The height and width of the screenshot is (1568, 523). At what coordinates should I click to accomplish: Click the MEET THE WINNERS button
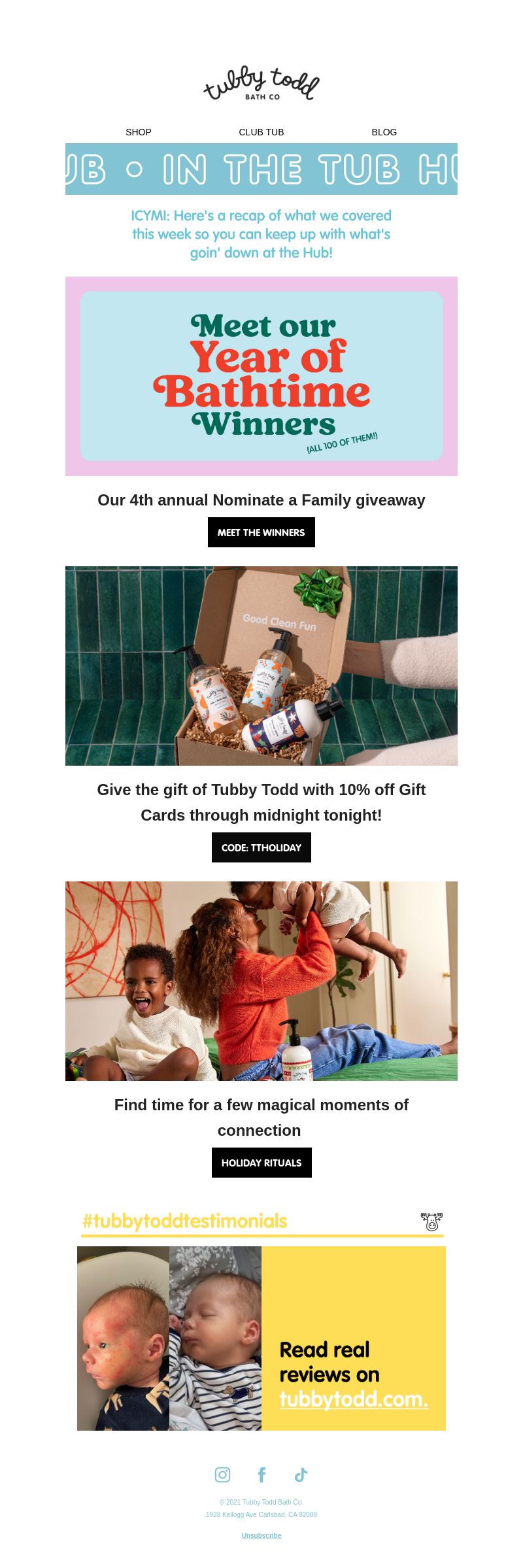[x=261, y=532]
